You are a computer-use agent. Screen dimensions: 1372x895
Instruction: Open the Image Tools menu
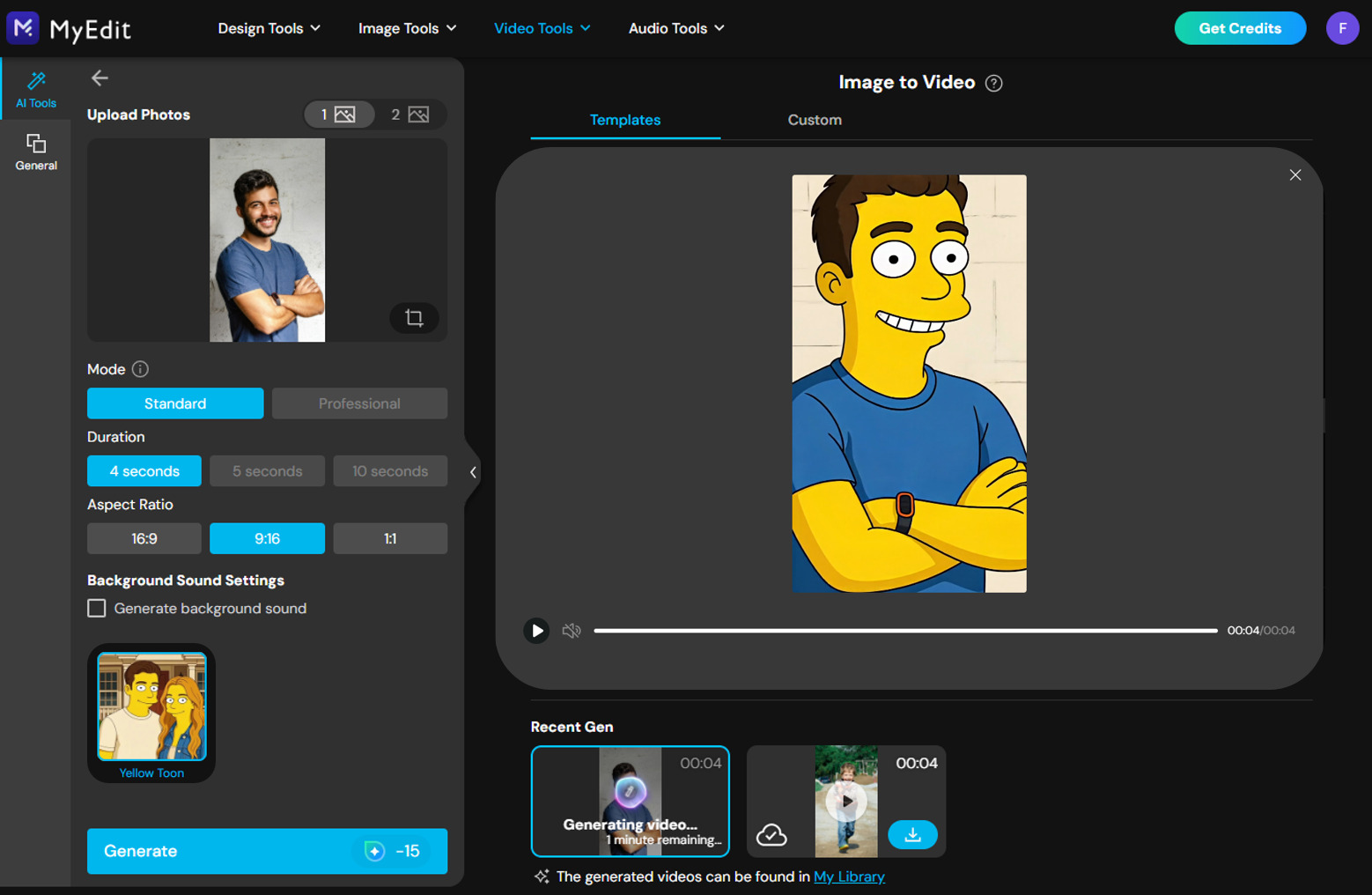click(406, 27)
